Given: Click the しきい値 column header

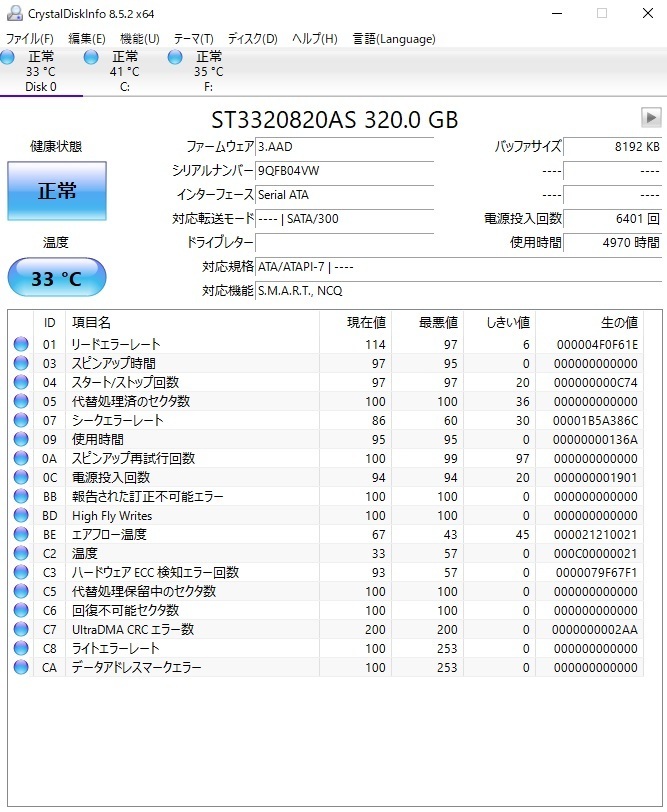Looking at the screenshot, I should click(x=499, y=323).
